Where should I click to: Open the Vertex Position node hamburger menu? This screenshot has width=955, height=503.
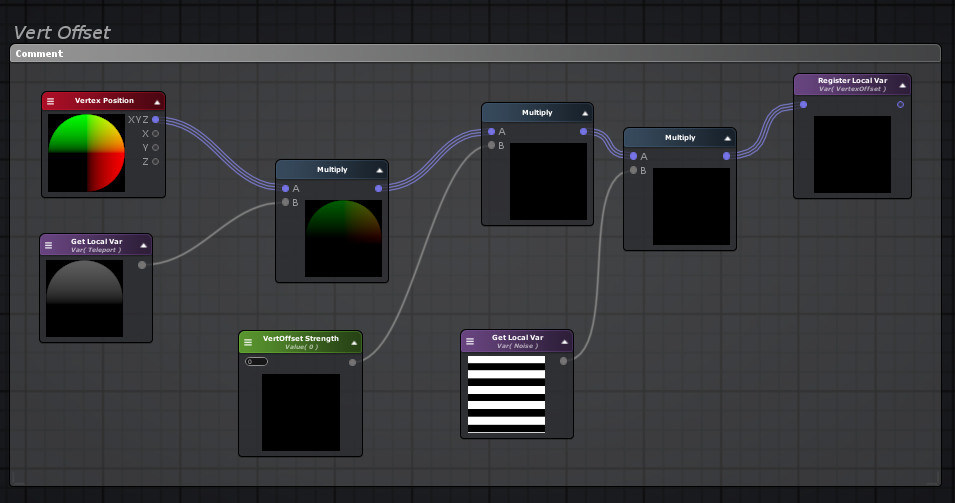pyautogui.click(x=51, y=101)
